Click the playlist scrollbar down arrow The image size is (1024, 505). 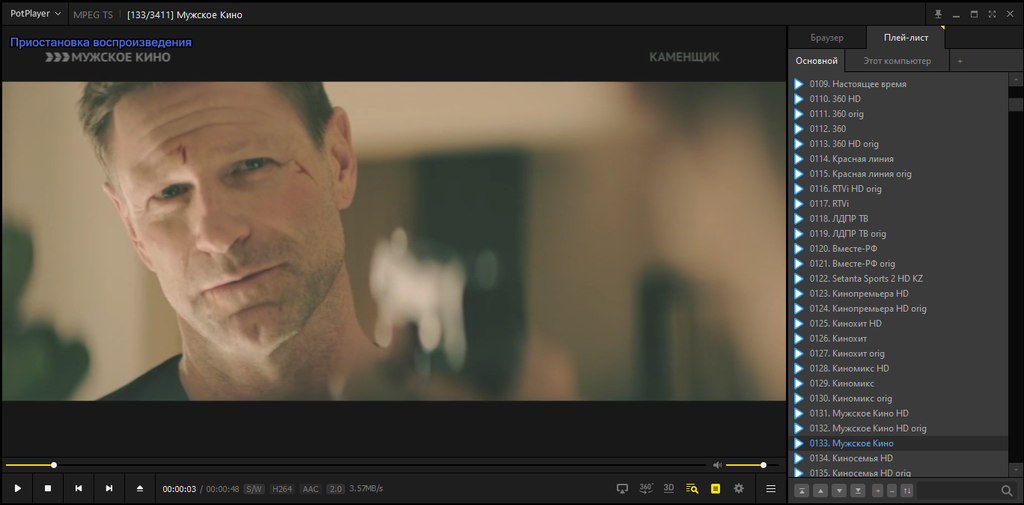1016,470
